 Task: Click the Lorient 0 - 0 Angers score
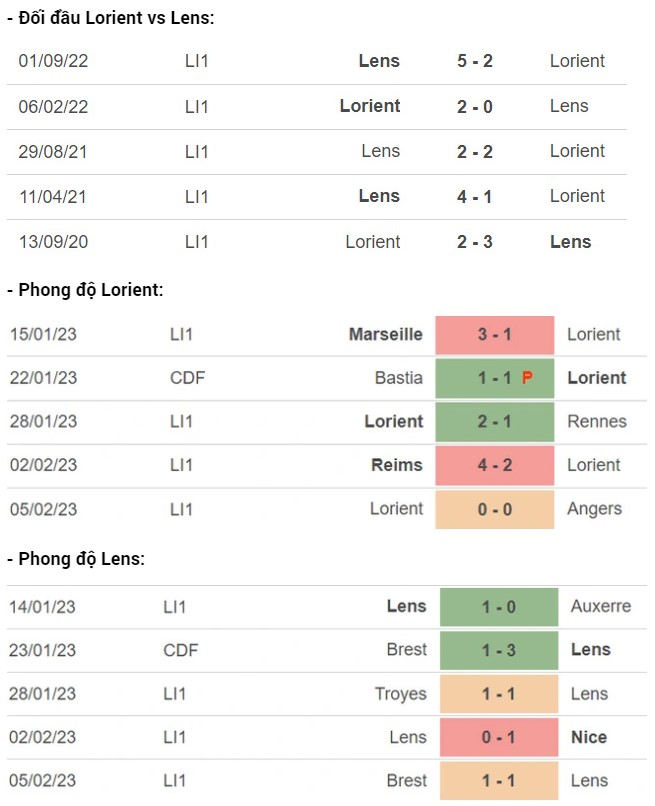coord(495,509)
